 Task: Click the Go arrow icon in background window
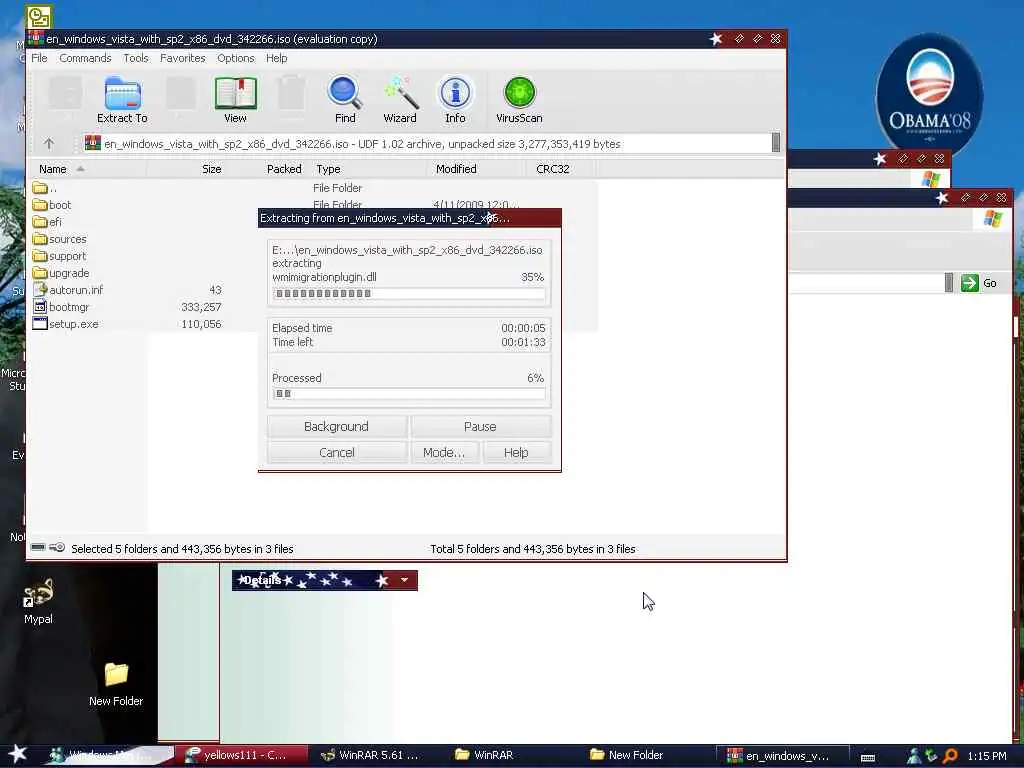[x=970, y=283]
